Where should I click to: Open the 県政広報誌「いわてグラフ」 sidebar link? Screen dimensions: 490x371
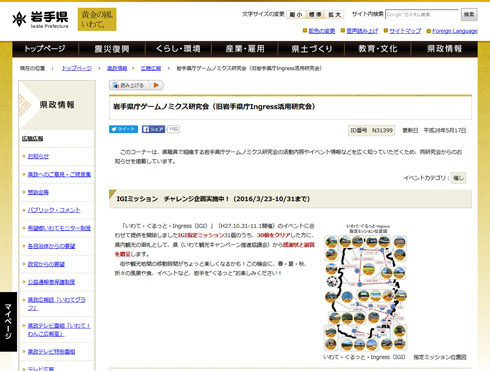[57, 304]
